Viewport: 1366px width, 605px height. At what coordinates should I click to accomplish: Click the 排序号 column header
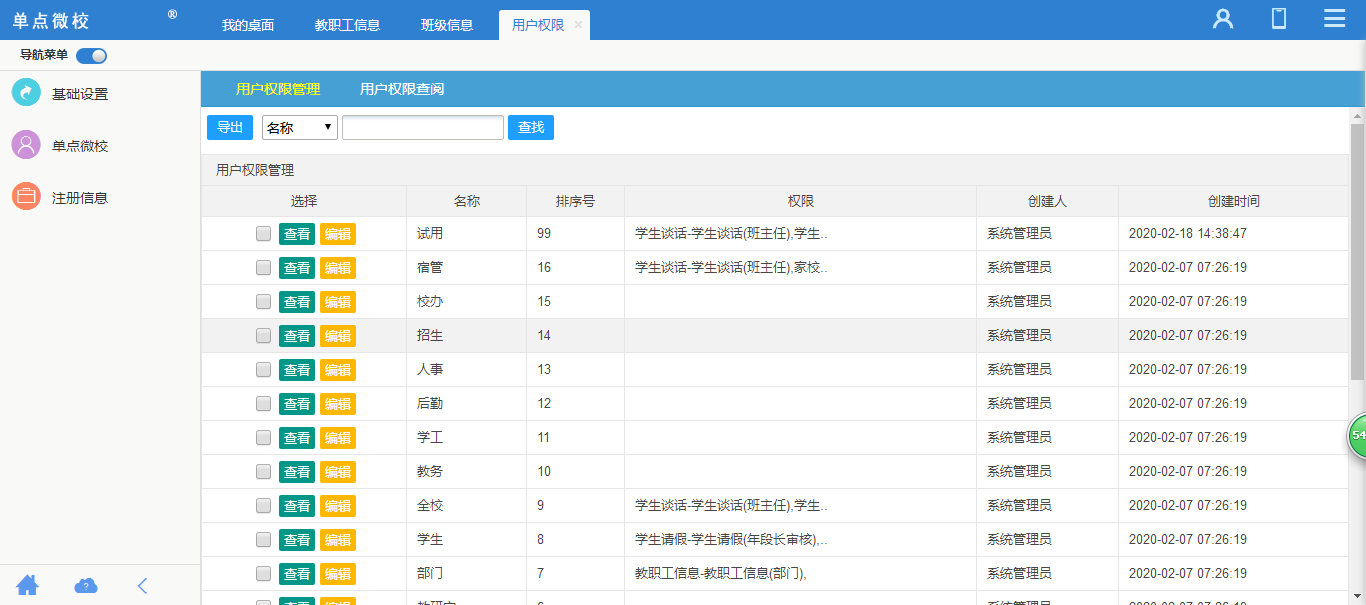(x=575, y=201)
